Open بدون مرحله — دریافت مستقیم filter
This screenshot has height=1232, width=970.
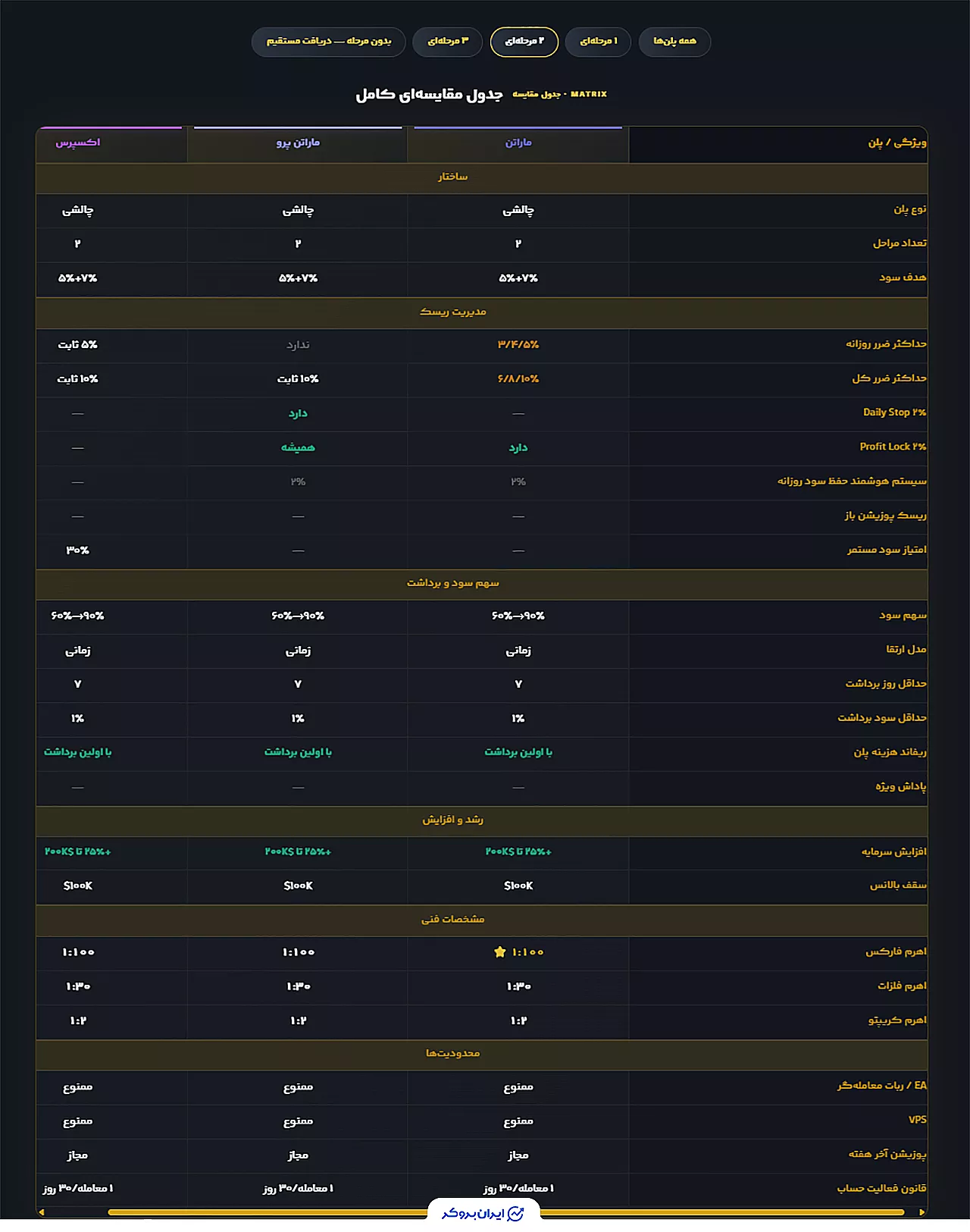click(329, 41)
